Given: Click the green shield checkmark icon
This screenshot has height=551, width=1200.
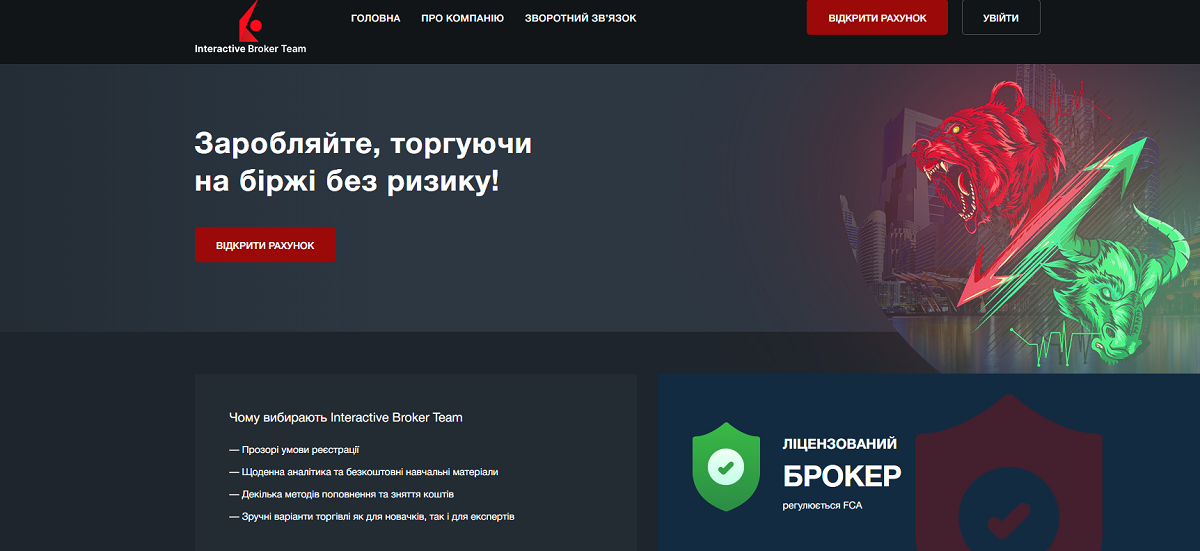Looking at the screenshot, I should click(727, 466).
